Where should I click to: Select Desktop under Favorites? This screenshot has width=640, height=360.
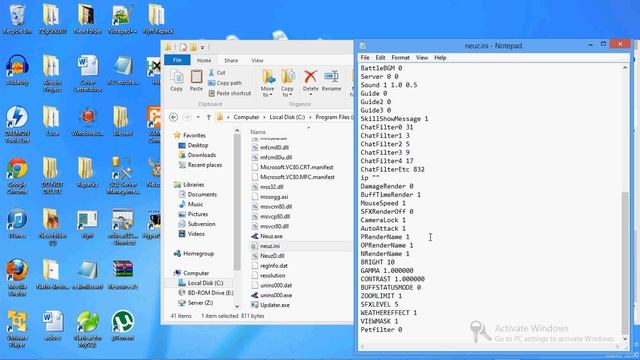pos(193,145)
